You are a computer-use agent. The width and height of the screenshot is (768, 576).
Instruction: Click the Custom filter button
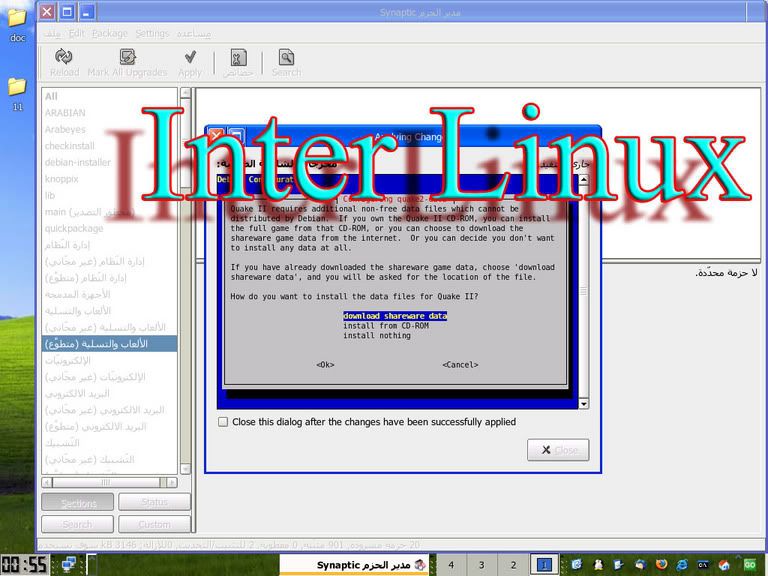pos(154,524)
